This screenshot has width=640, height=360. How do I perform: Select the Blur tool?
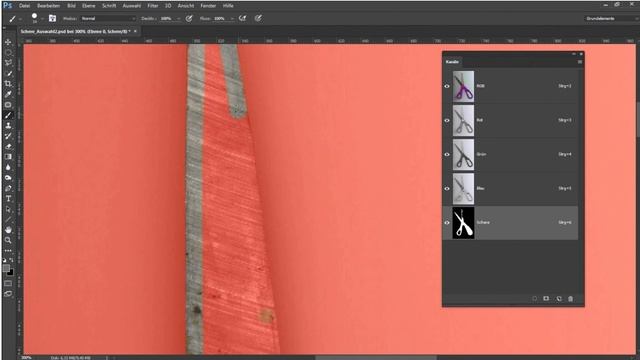[x=8, y=167]
